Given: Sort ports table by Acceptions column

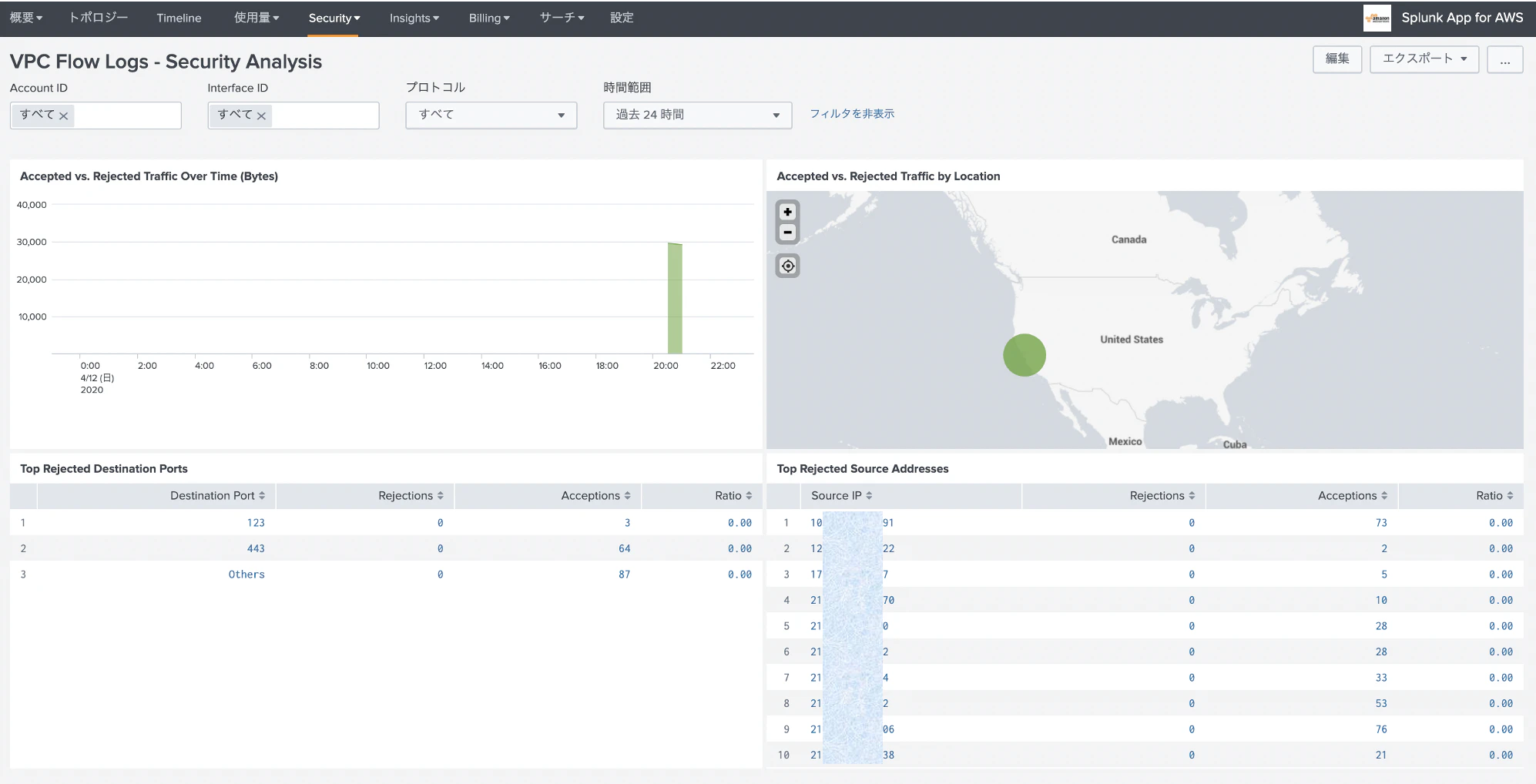Looking at the screenshot, I should 595,496.
